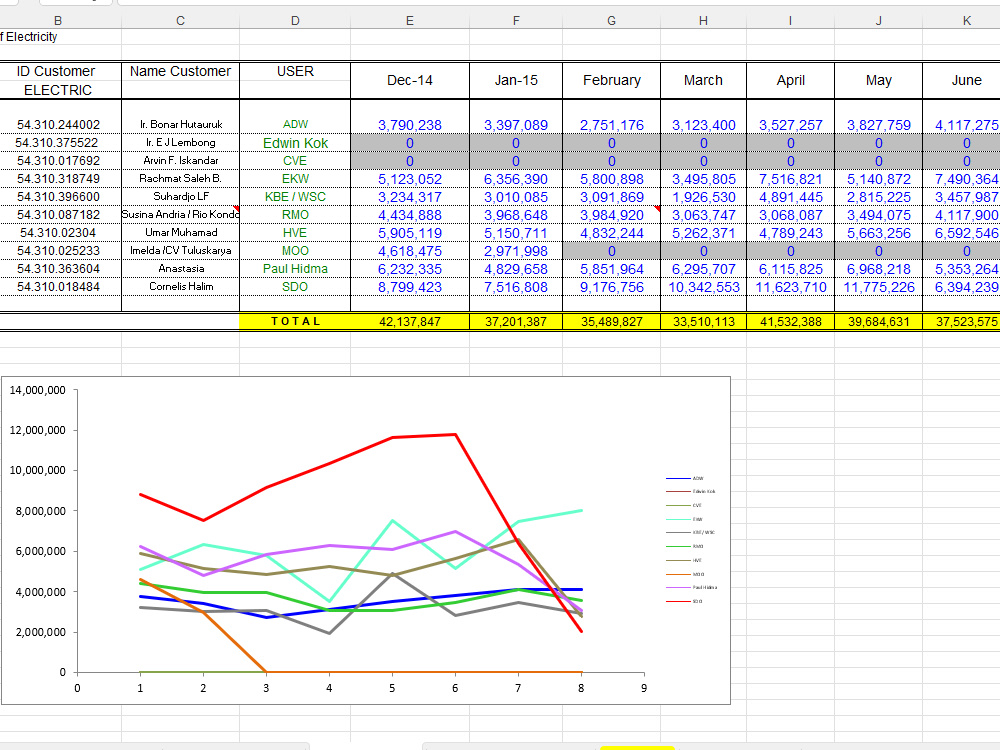Click the Paul Hidma user cell

tap(295, 269)
